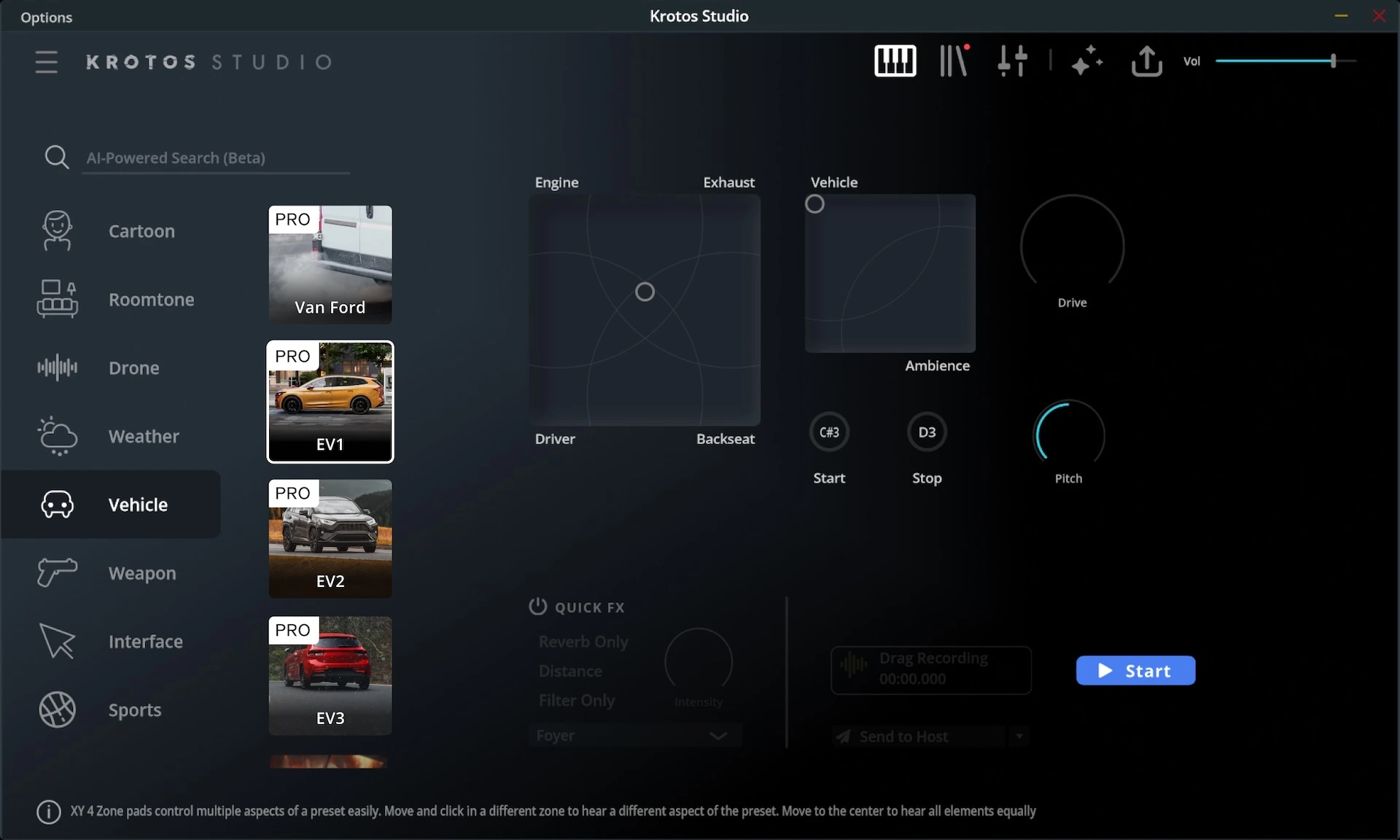Select the Reverb Only option
Viewport: 1400px width, 840px height.
583,642
